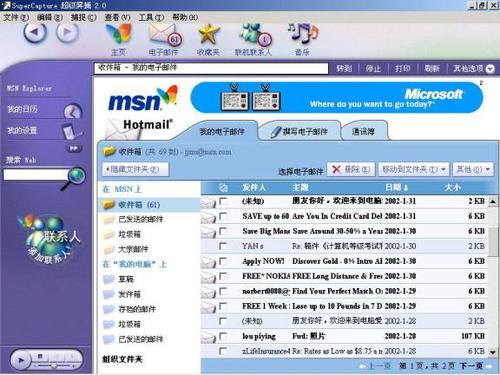Screen dimensions: 500x375
Task: Check the box for zLifeInsurance email
Action: pos(223,351)
